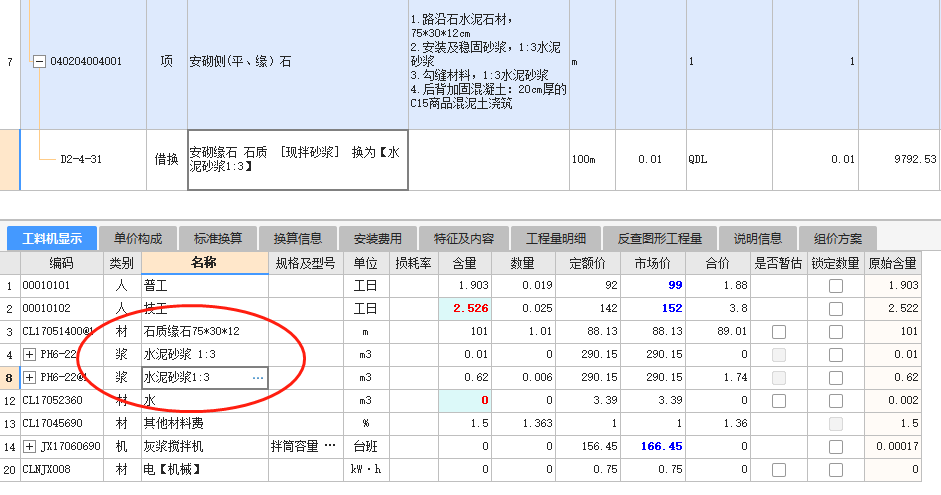Select the 100m unit cell

[x=592, y=160]
